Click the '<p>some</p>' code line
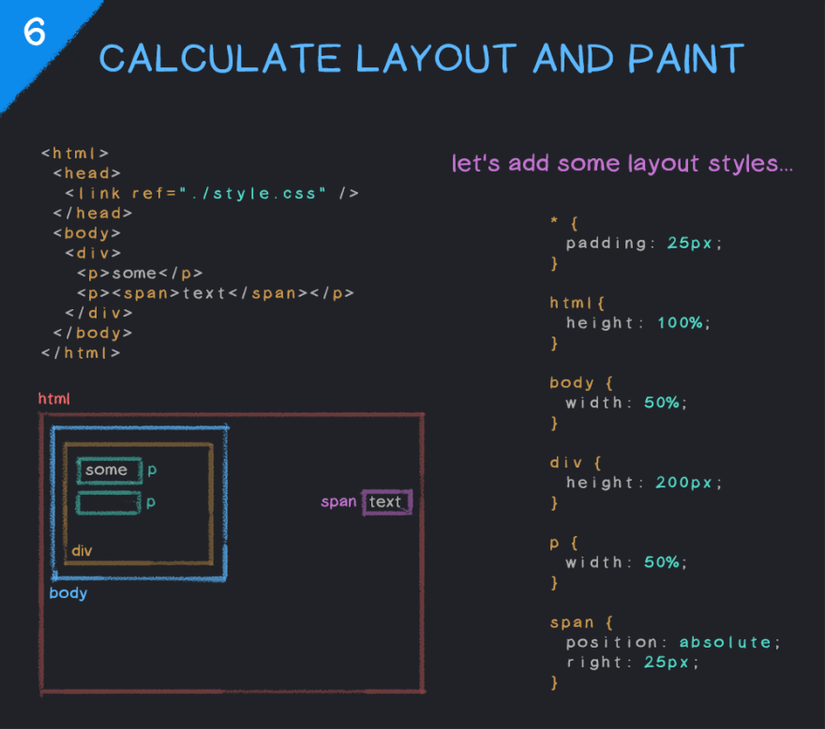The width and height of the screenshot is (825, 729). [x=140, y=273]
